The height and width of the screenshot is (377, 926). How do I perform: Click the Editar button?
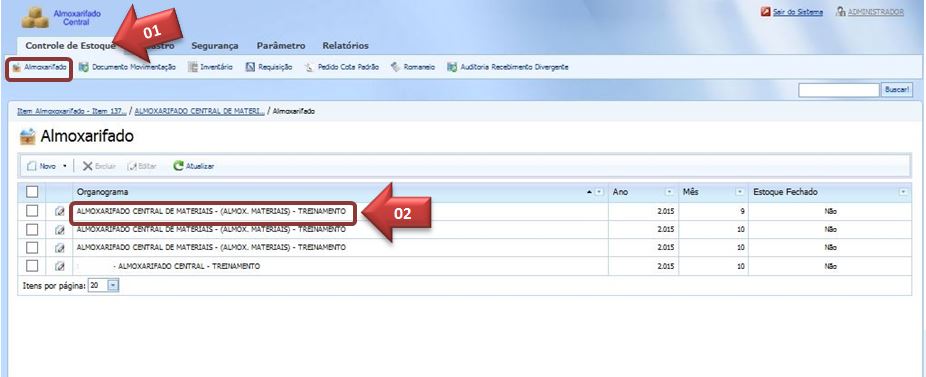pos(142,166)
